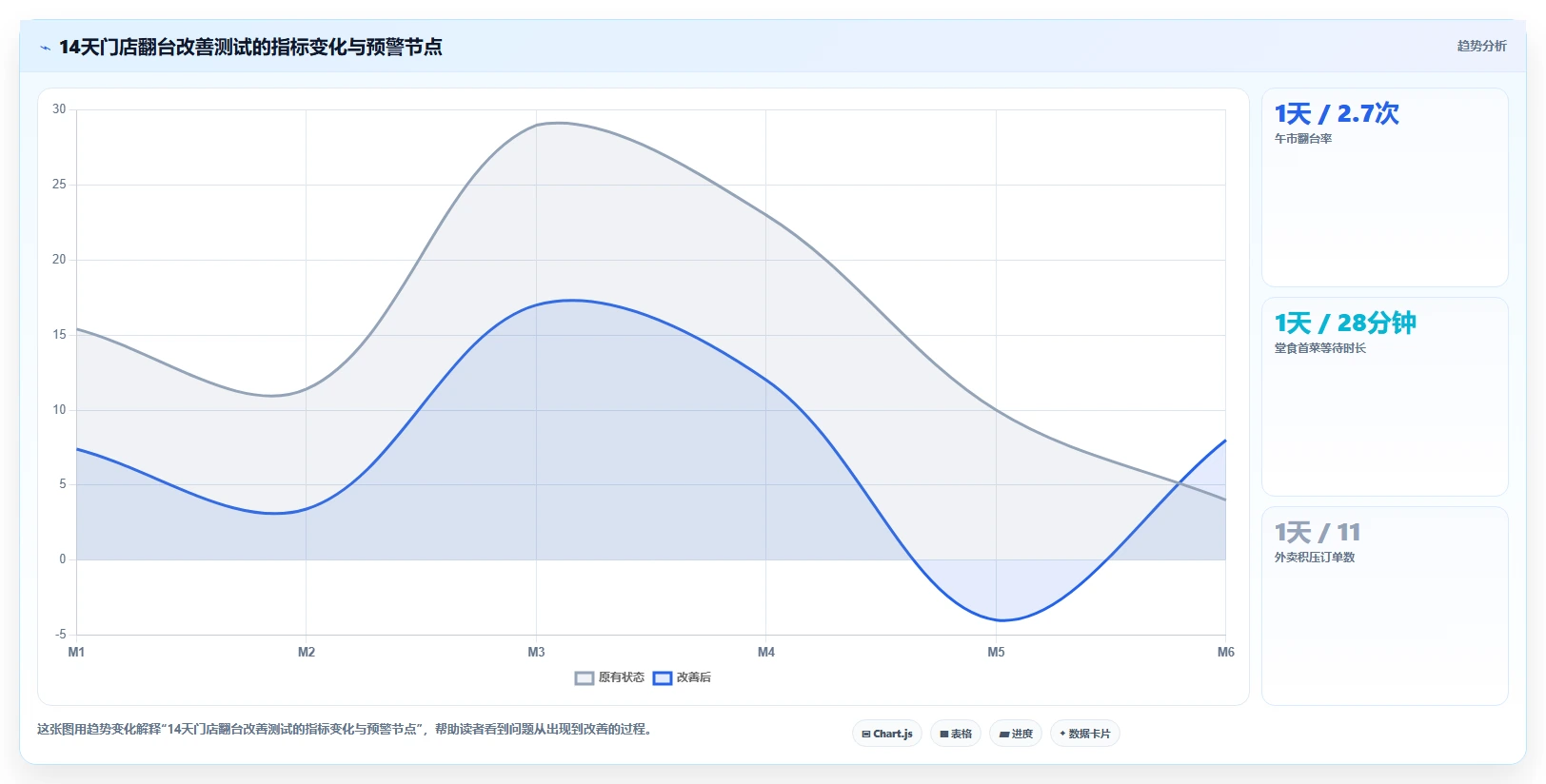The height and width of the screenshot is (784, 1546).
Task: Open the 趋势分析 label in header
Action: pos(1481,46)
